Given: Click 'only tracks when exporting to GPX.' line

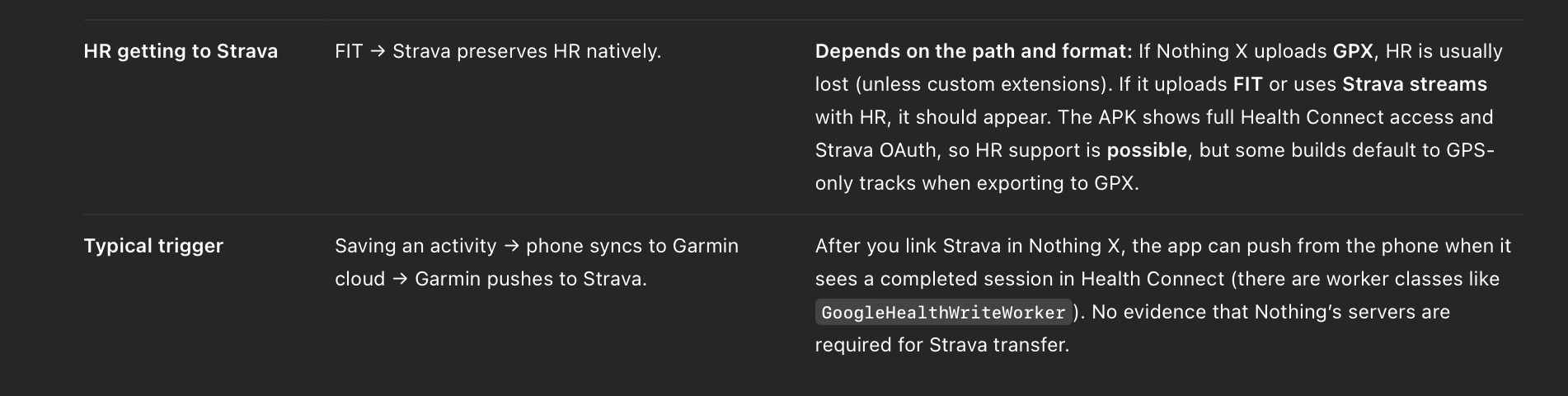Looking at the screenshot, I should [x=976, y=183].
